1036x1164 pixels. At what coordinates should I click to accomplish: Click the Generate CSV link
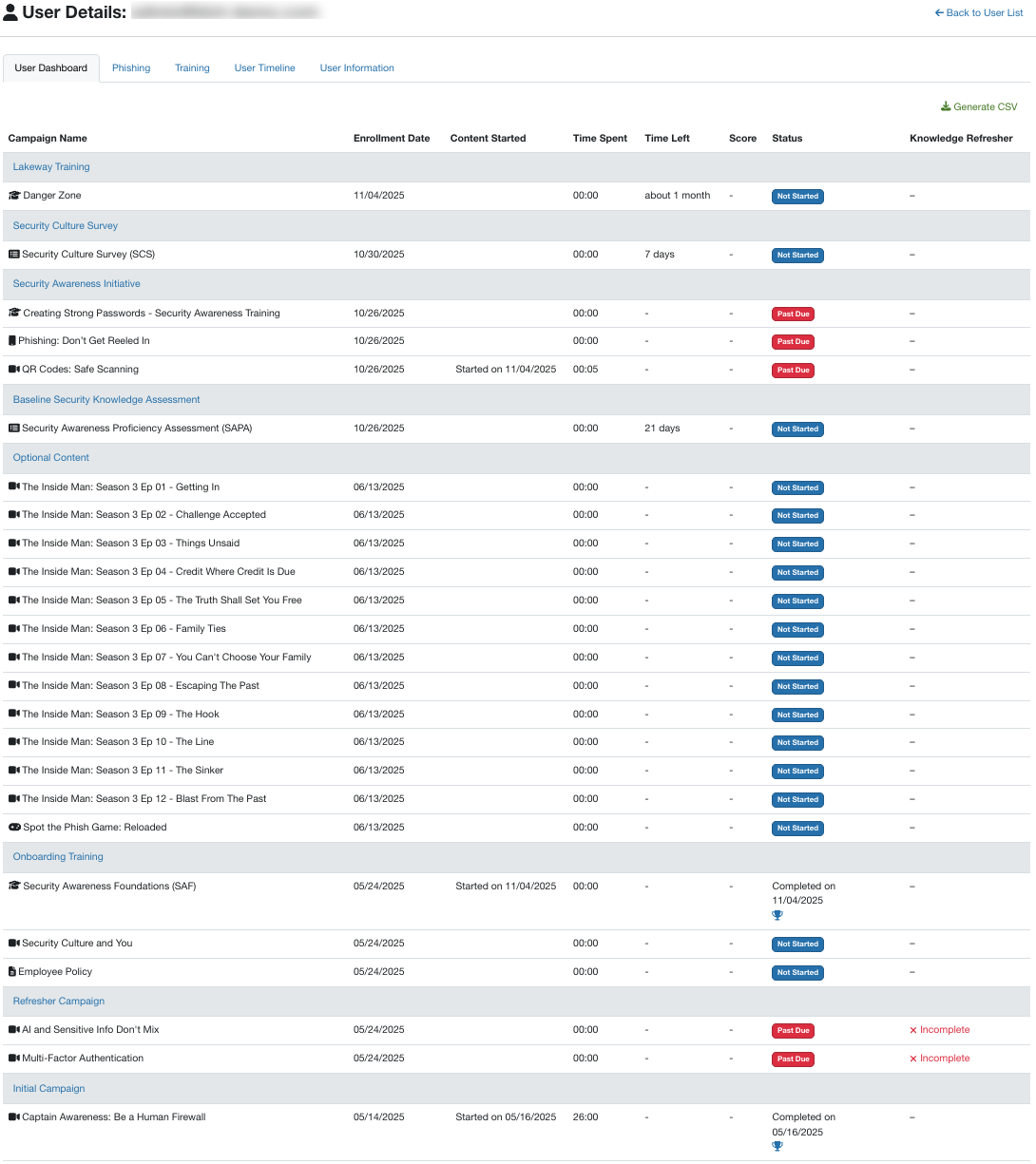pos(986,106)
